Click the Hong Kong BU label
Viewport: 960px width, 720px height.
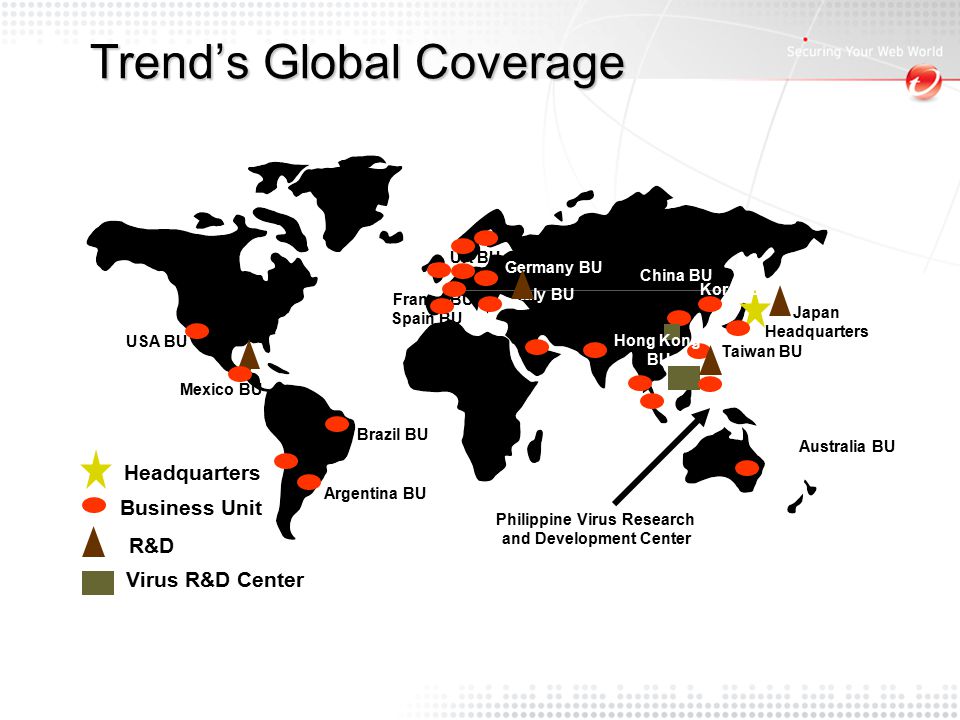656,349
